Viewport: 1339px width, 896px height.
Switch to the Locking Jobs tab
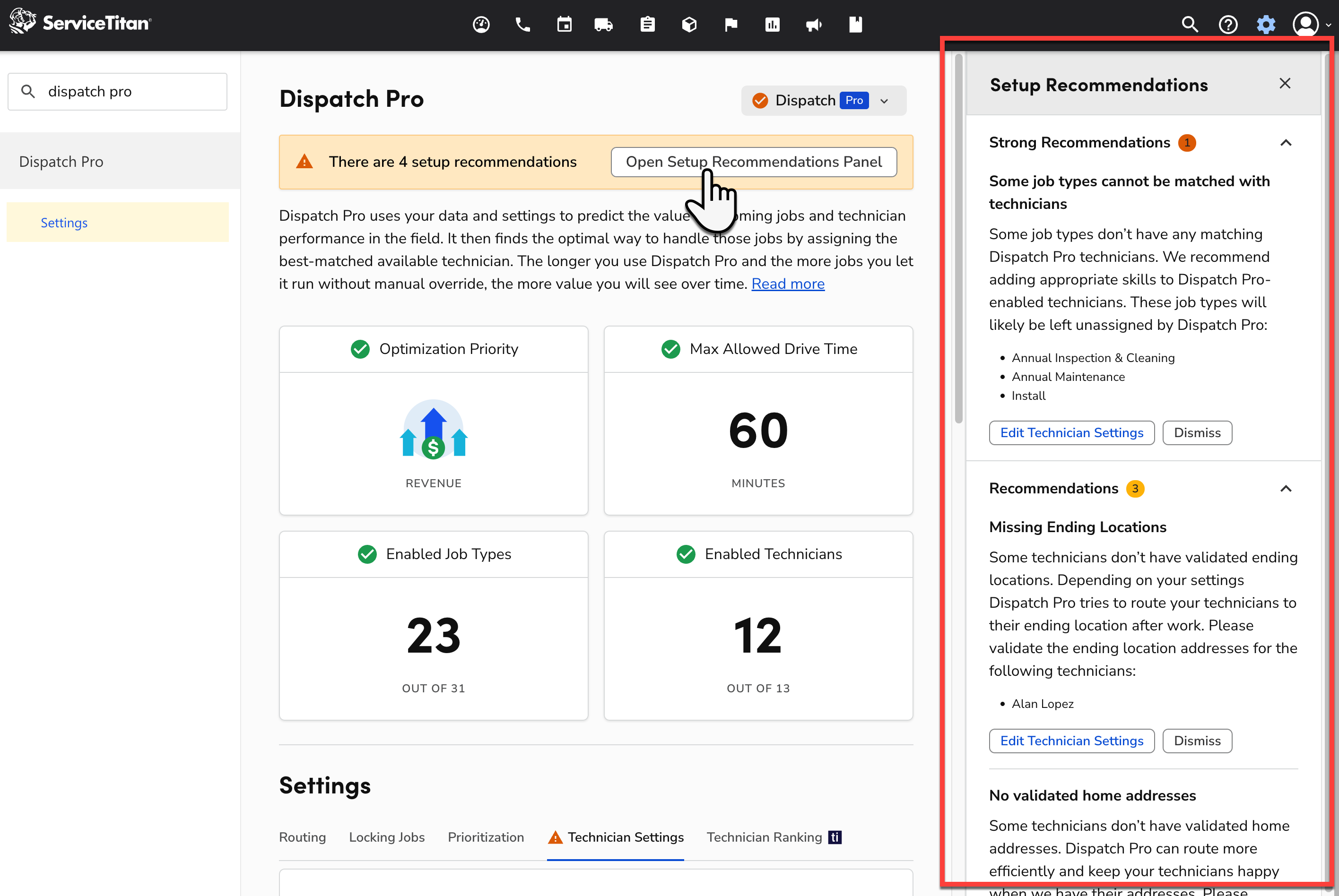click(x=386, y=837)
